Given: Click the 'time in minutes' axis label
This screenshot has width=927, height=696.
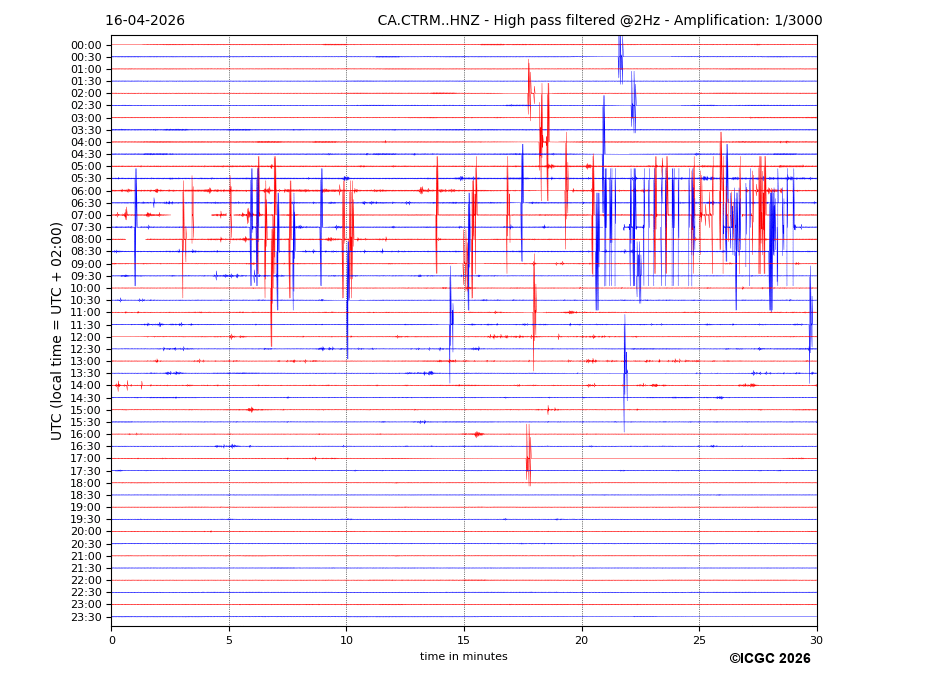Looking at the screenshot, I should point(463,656).
